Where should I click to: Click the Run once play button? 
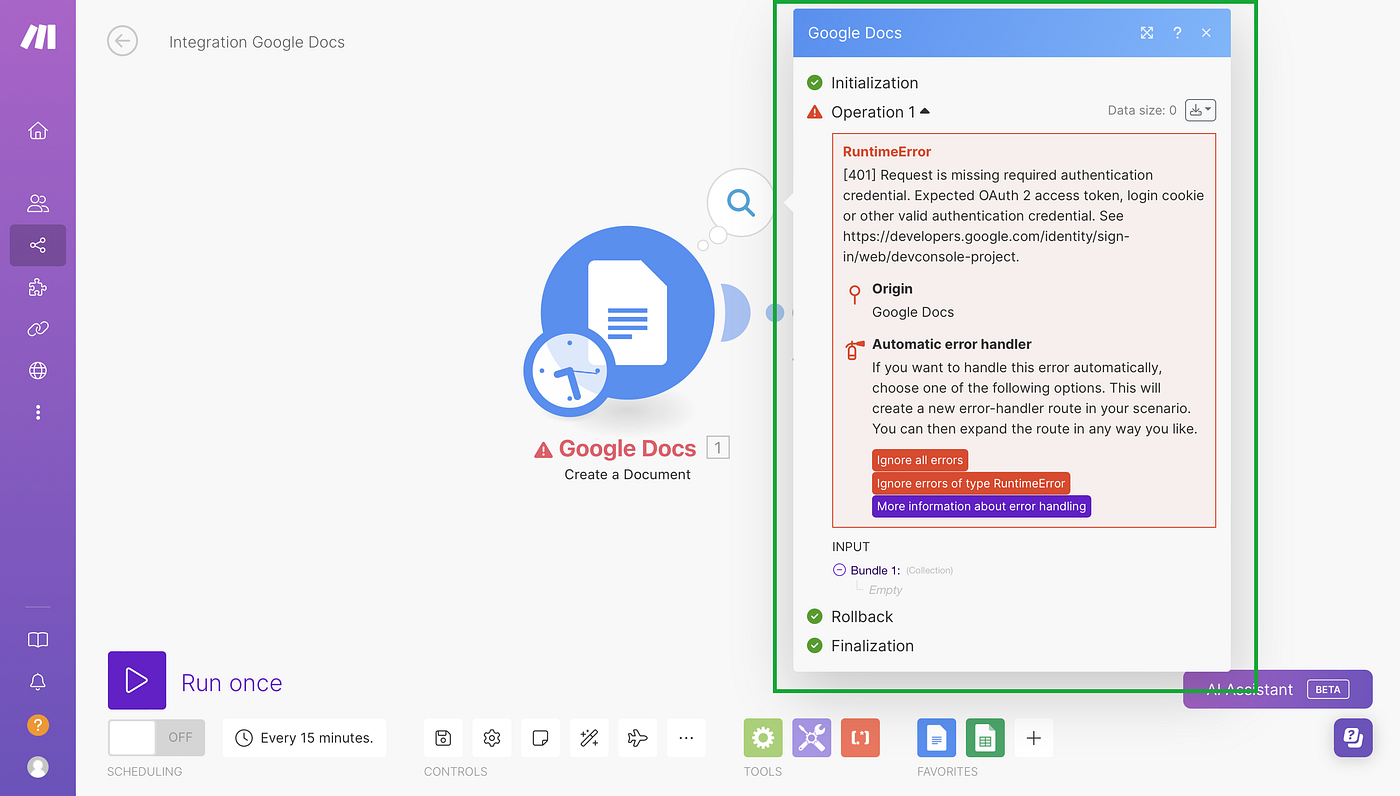(x=137, y=681)
